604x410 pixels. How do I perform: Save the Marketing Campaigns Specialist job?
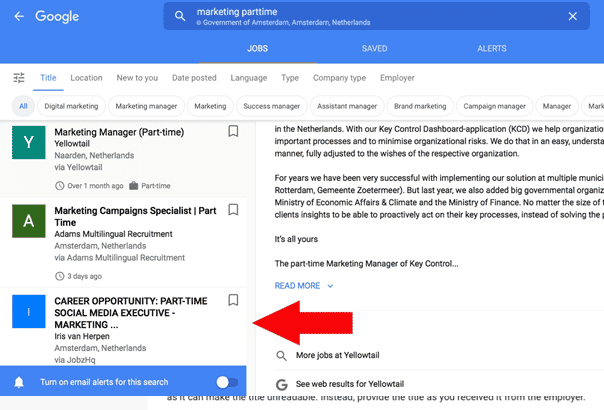233,210
